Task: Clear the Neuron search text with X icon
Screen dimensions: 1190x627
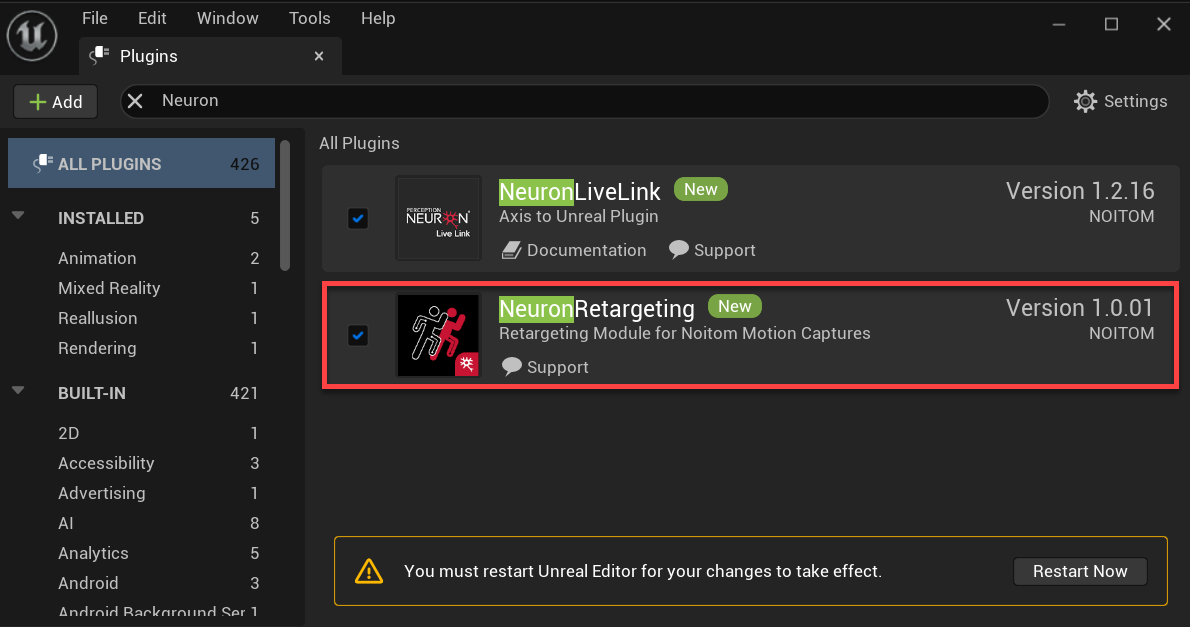Action: [135, 101]
